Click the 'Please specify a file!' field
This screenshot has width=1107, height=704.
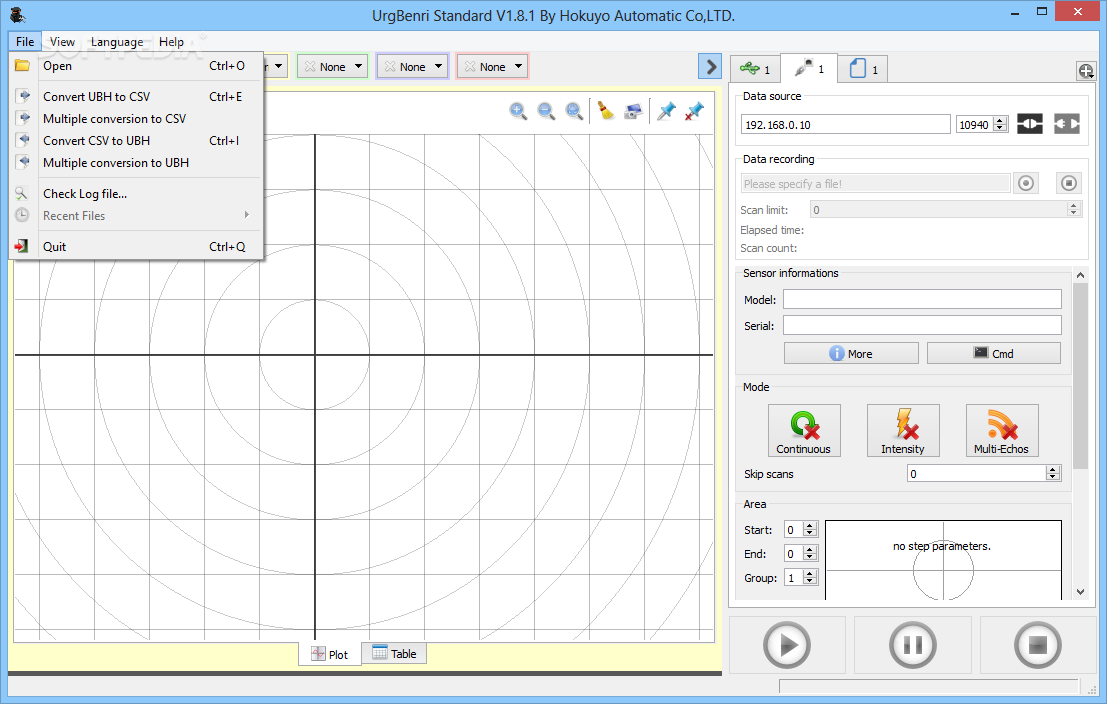coord(875,184)
